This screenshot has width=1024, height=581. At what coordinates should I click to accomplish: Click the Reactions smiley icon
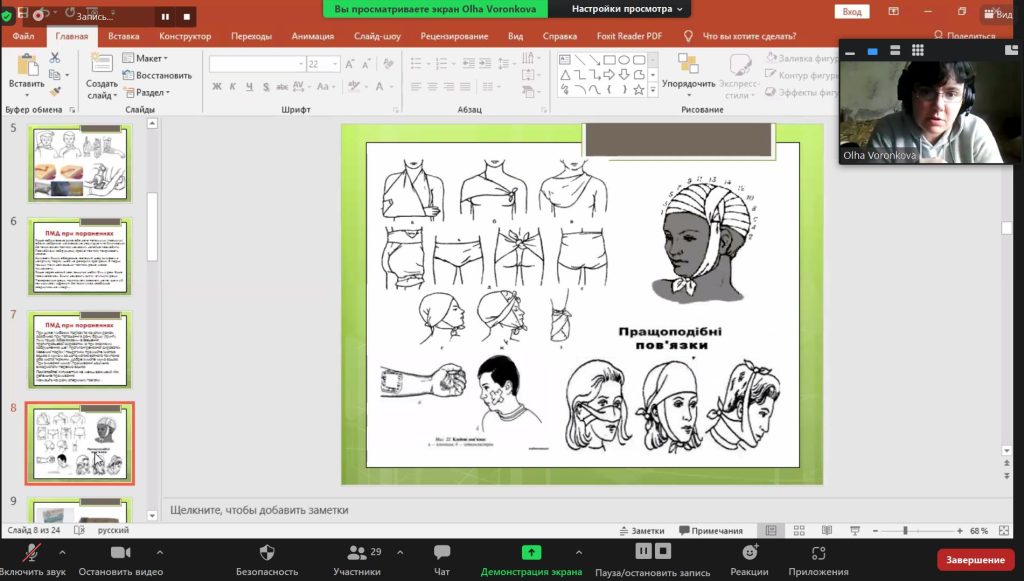coord(750,552)
